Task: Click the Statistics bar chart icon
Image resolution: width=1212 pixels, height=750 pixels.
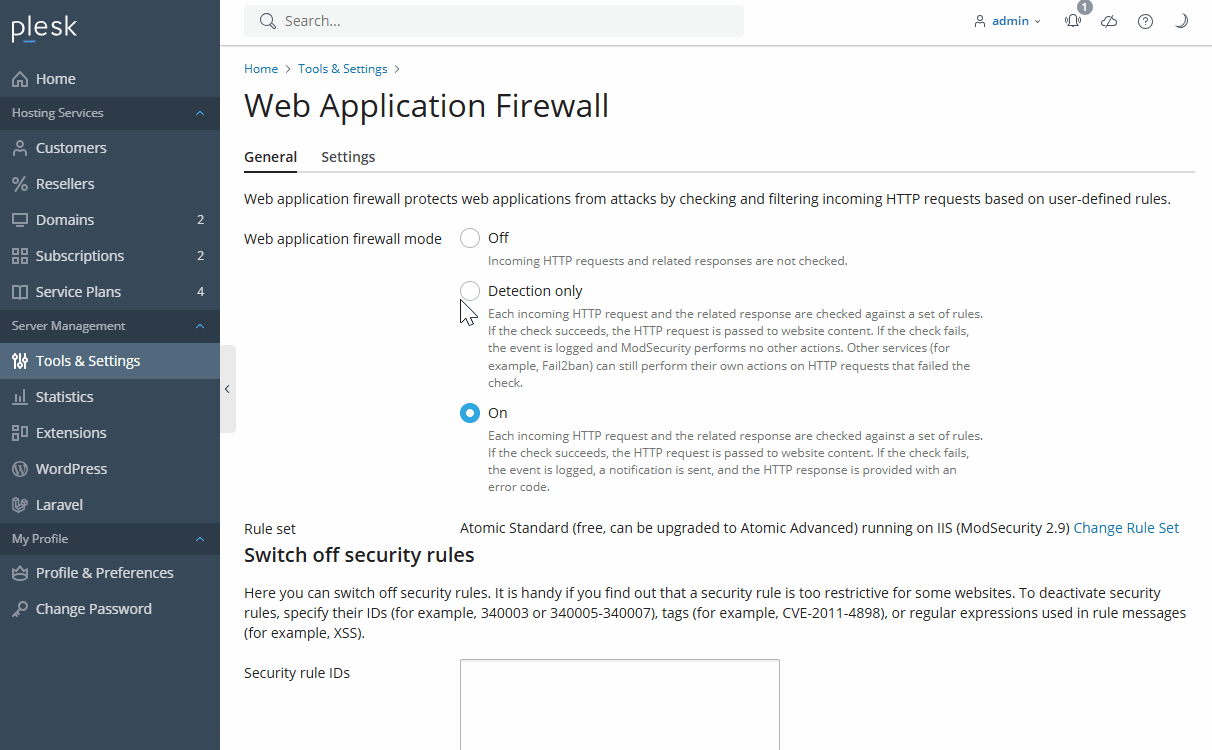Action: coord(20,397)
